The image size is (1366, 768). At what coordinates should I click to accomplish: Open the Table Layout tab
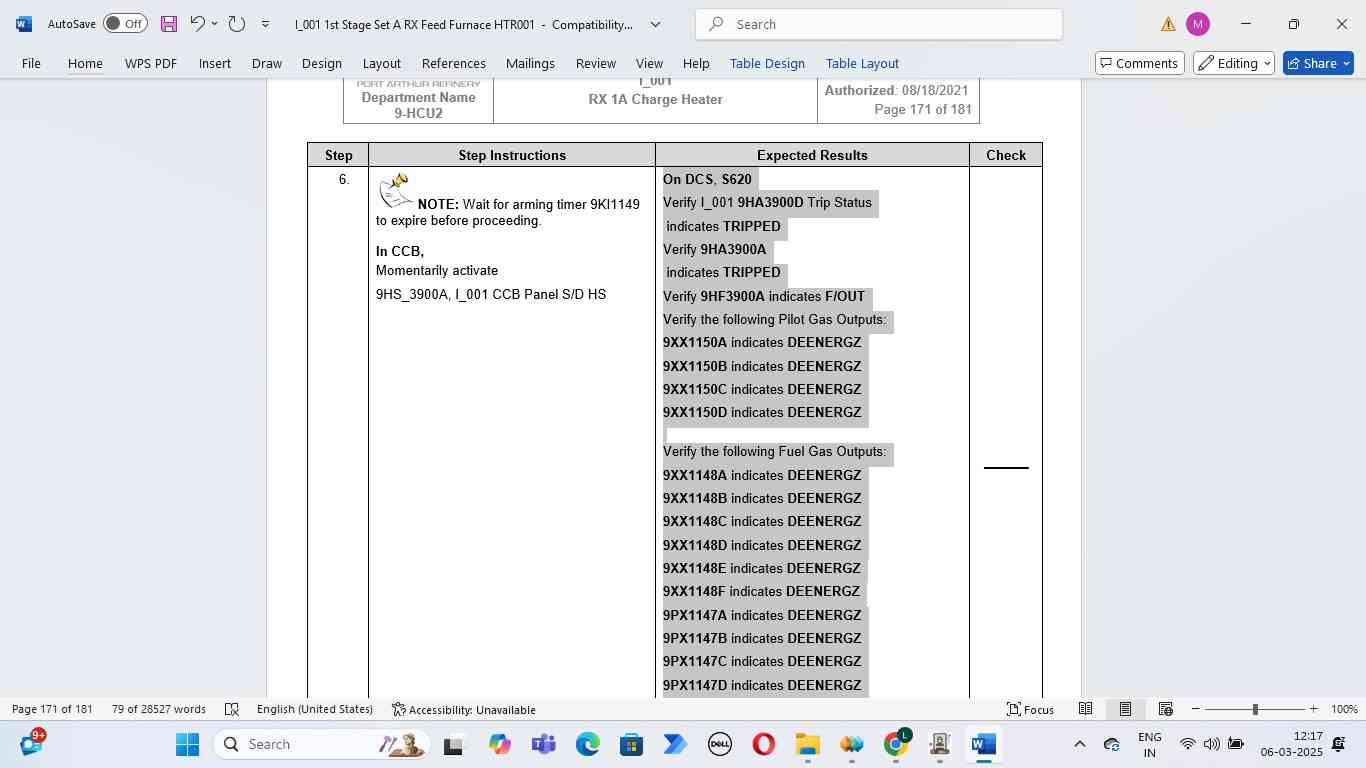click(x=862, y=63)
